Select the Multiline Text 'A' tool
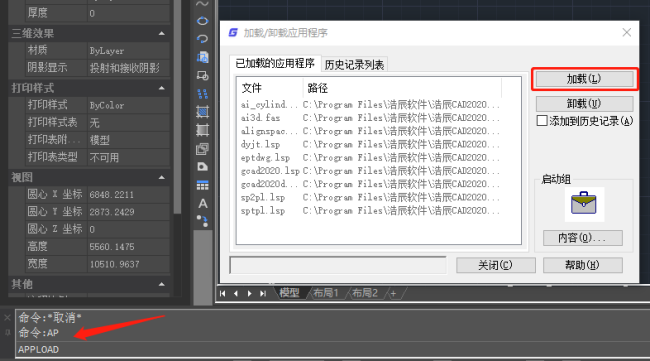Image resolution: width=650 pixels, height=361 pixels. pyautogui.click(x=202, y=204)
